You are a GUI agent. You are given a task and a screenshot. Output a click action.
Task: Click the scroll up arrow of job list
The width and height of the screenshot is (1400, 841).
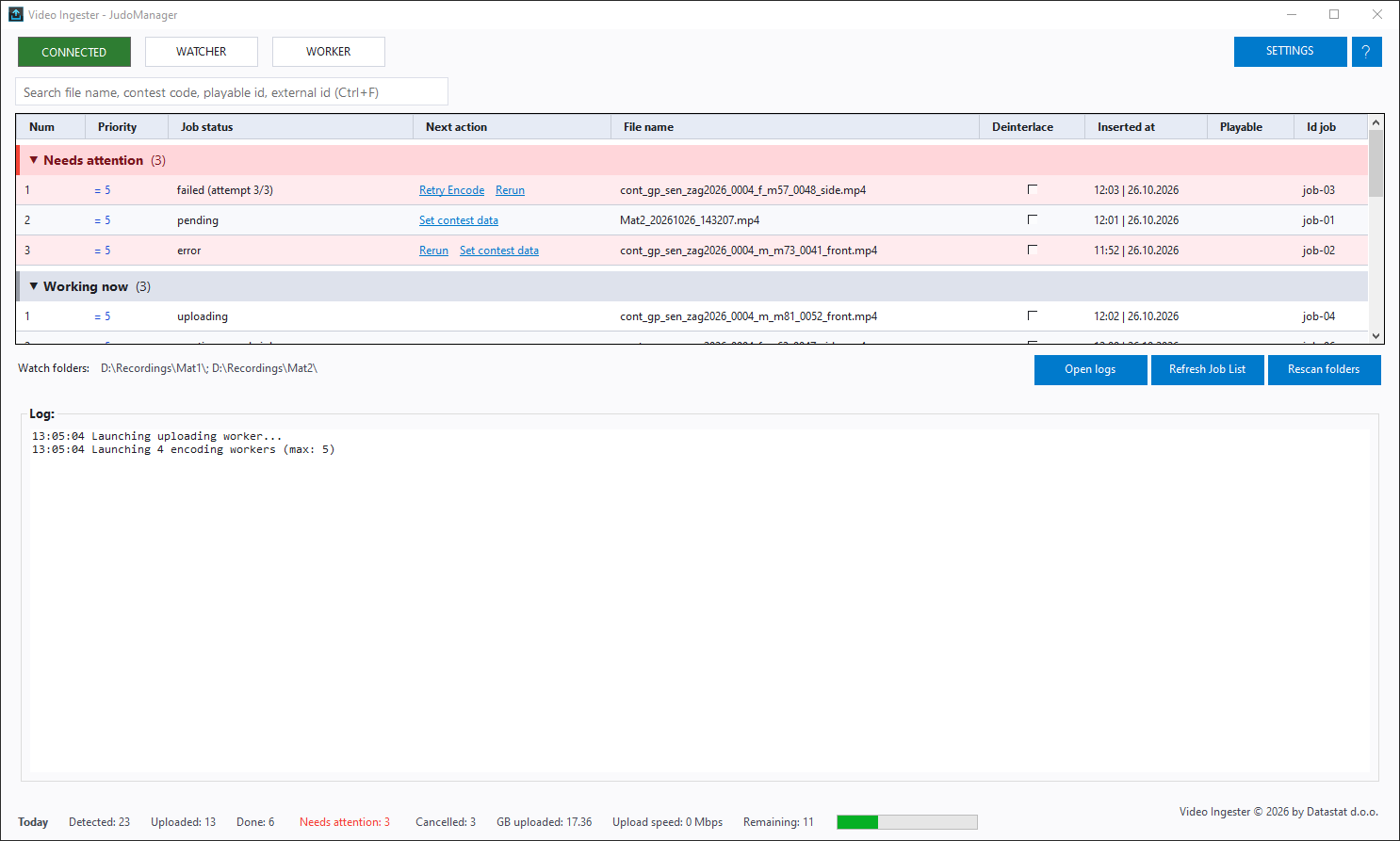1376,122
